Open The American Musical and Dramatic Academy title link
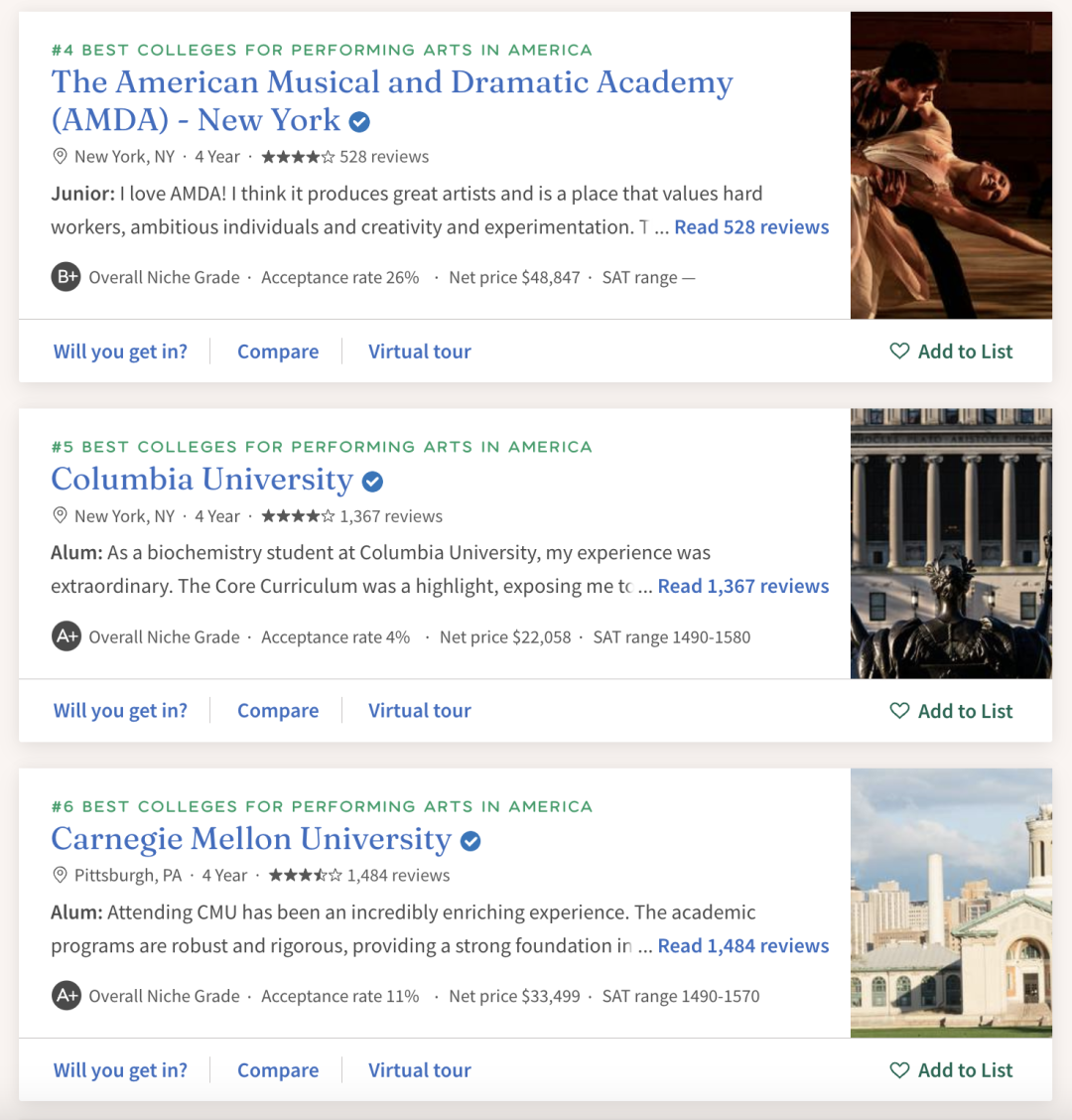Viewport: 1072px width, 1120px height. tap(392, 100)
